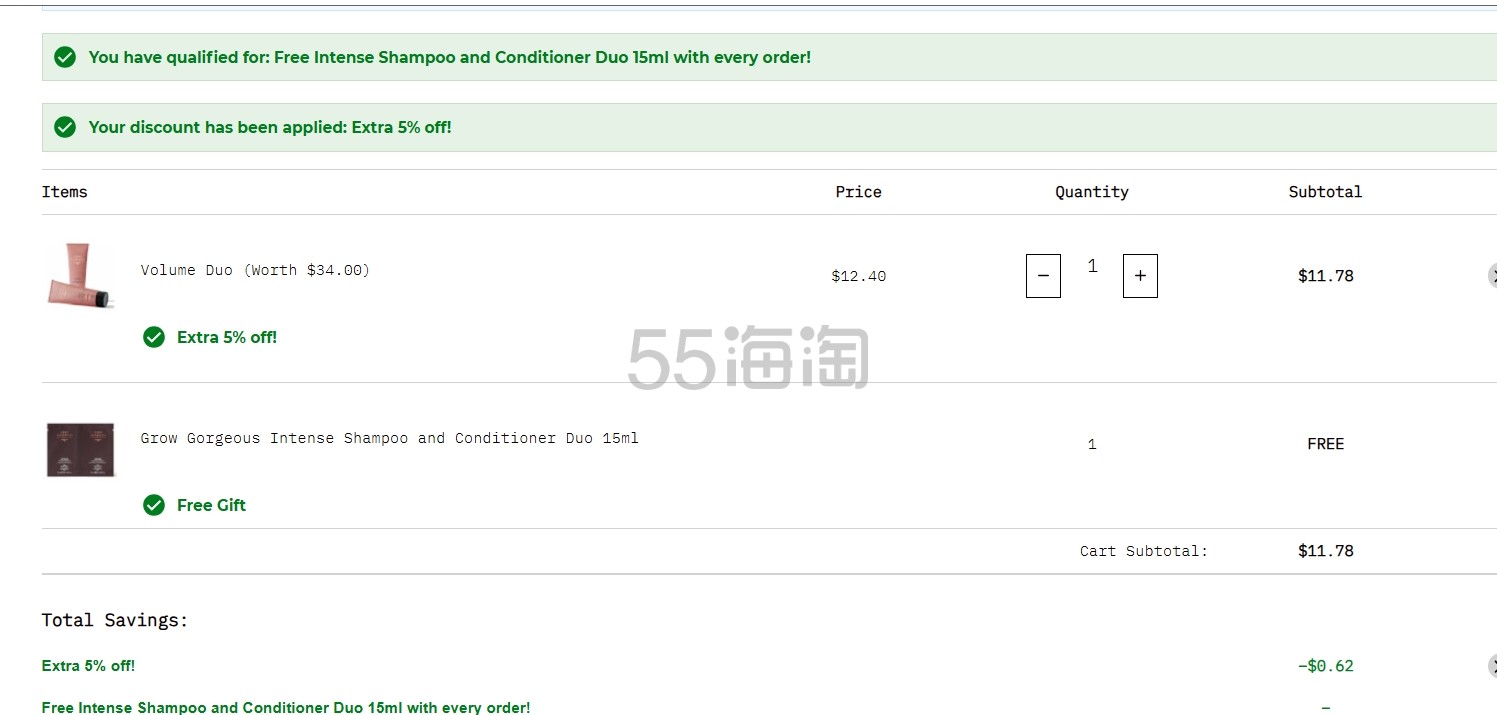This screenshot has width=1497, height=715.
Task: Decrease Volume Duo quantity with minus button
Action: (x=1043, y=276)
